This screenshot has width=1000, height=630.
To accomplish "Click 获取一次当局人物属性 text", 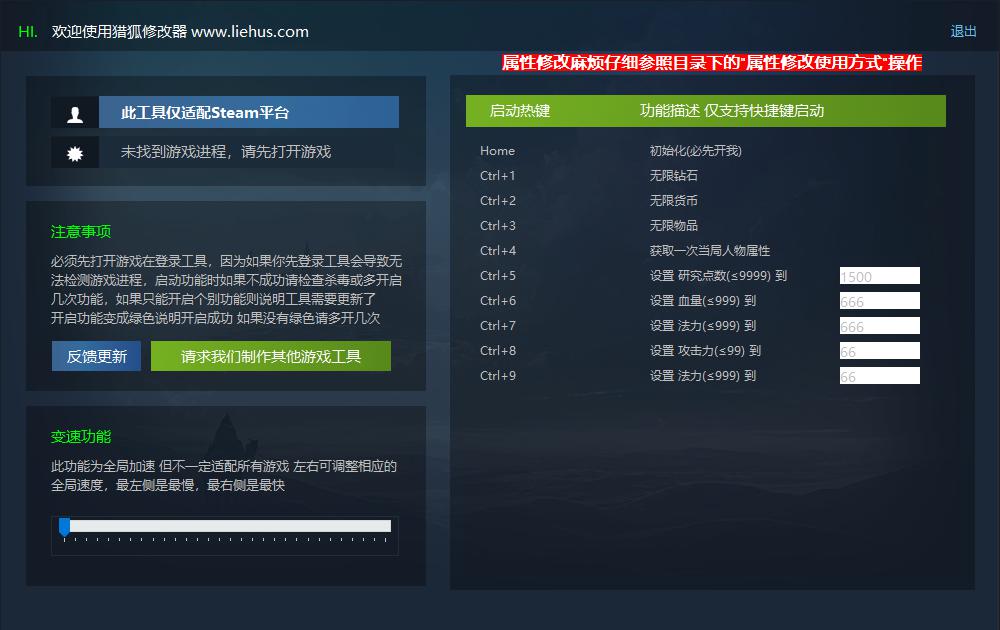I will click(710, 251).
